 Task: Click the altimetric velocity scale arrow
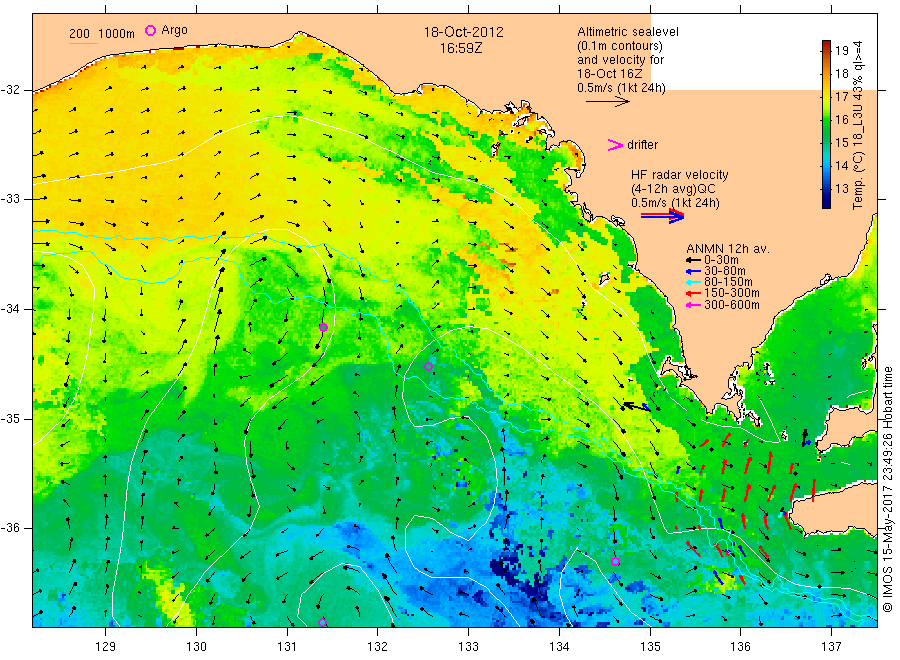click(x=608, y=102)
